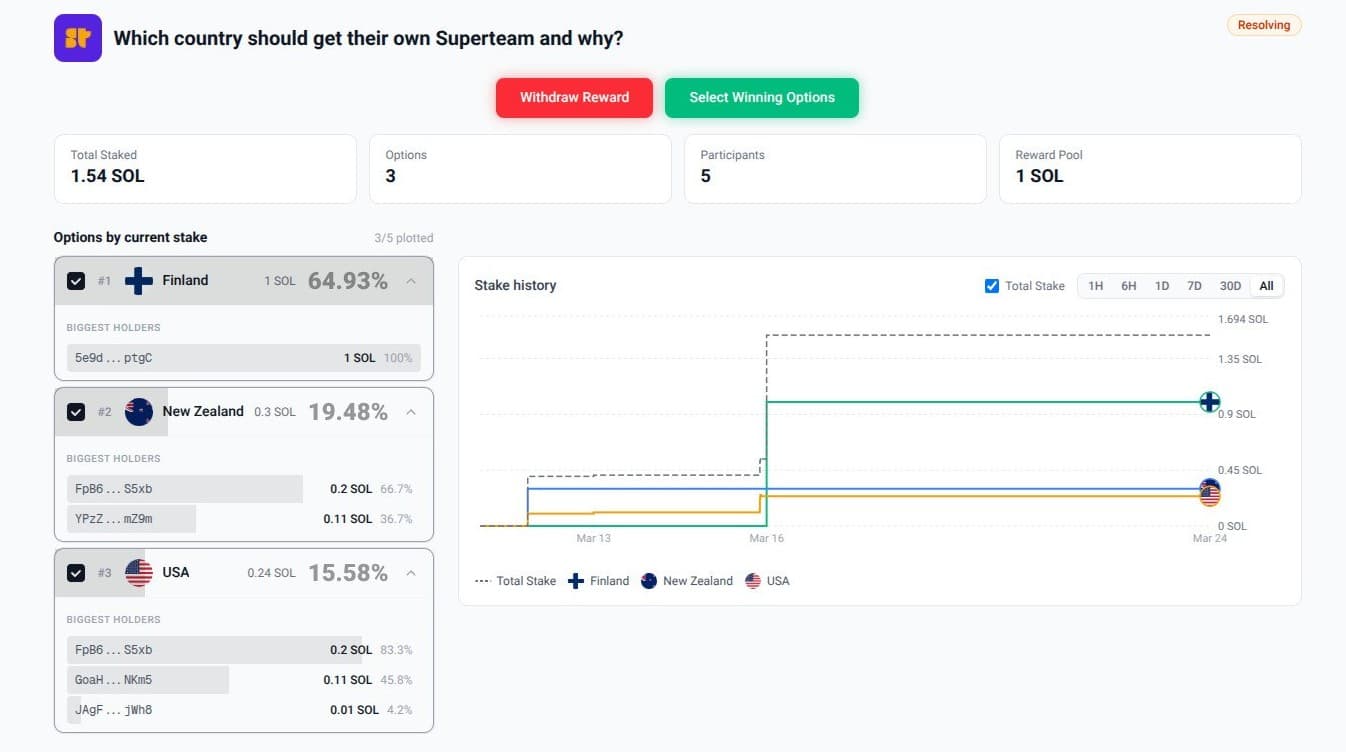Image resolution: width=1346 pixels, height=752 pixels.
Task: Click the Options count value 3
Action: click(390, 176)
